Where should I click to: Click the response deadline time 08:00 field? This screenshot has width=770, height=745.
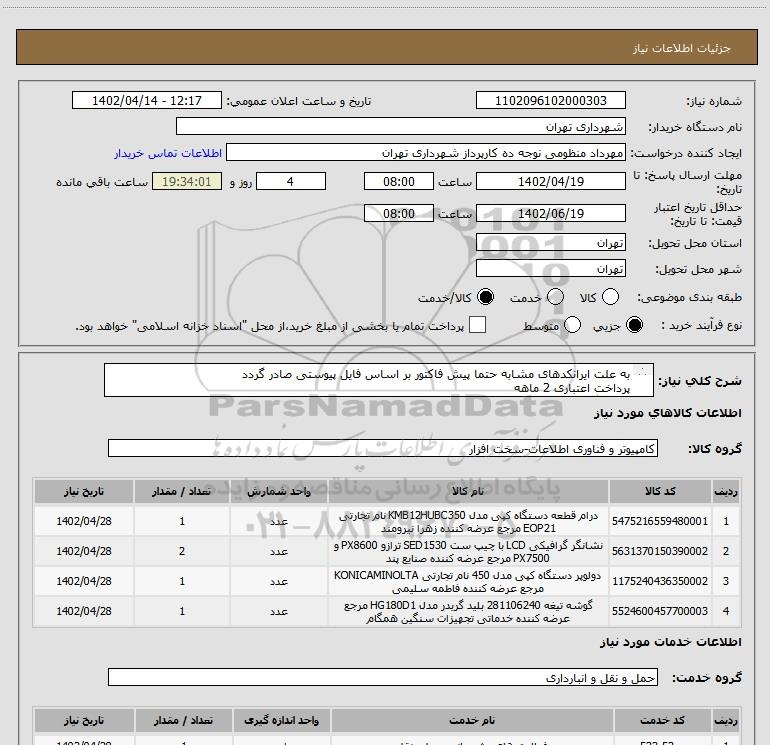[x=399, y=181]
